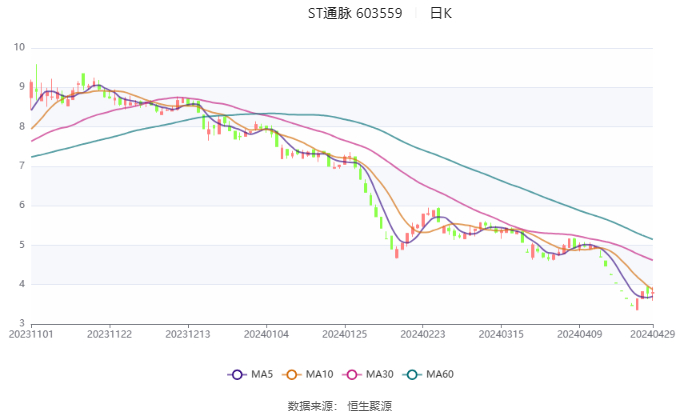Click the 20240315 date on the x-axis
The width and height of the screenshot is (680, 413).
(498, 335)
